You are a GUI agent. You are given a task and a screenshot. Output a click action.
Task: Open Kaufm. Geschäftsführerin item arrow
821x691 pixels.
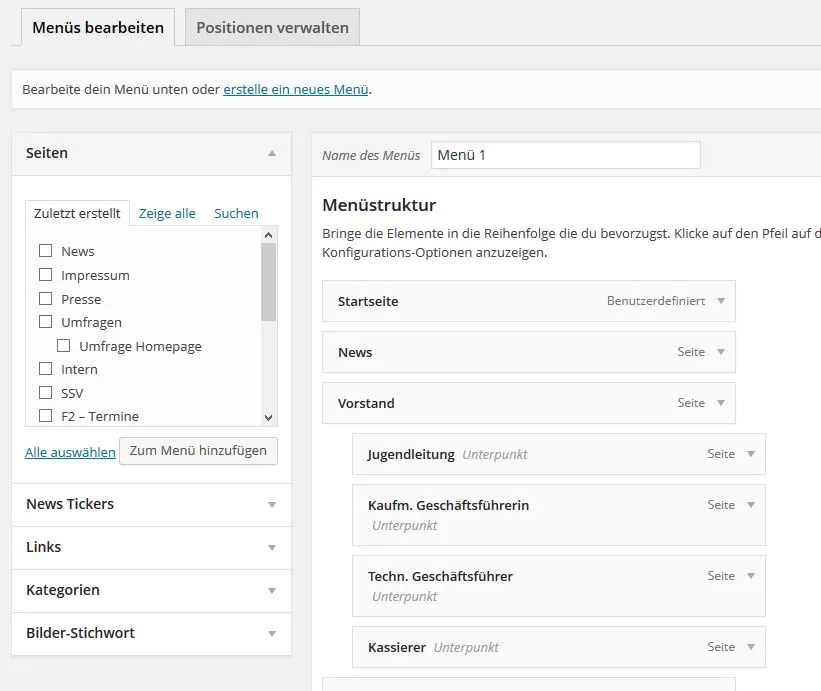tap(751, 505)
